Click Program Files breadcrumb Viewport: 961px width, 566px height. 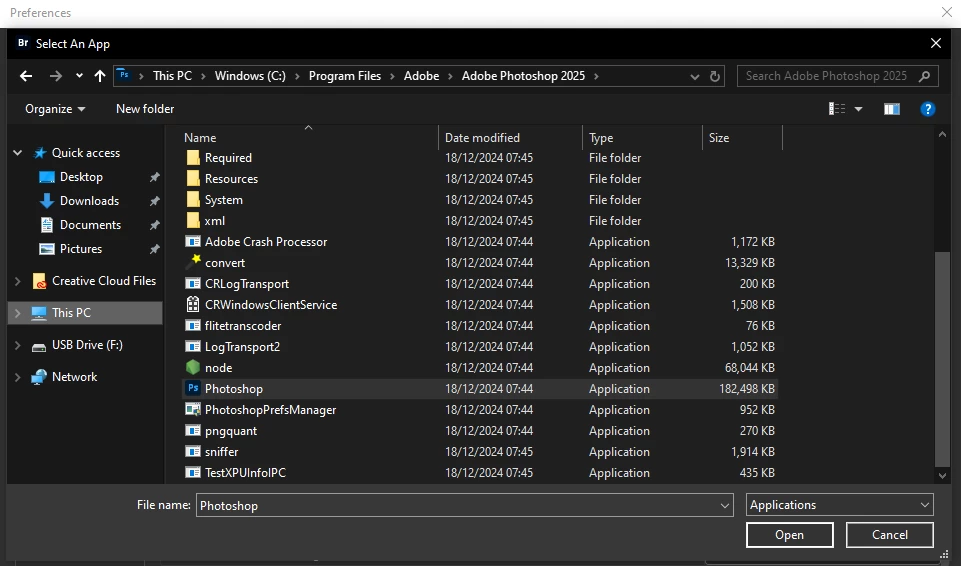(x=344, y=76)
